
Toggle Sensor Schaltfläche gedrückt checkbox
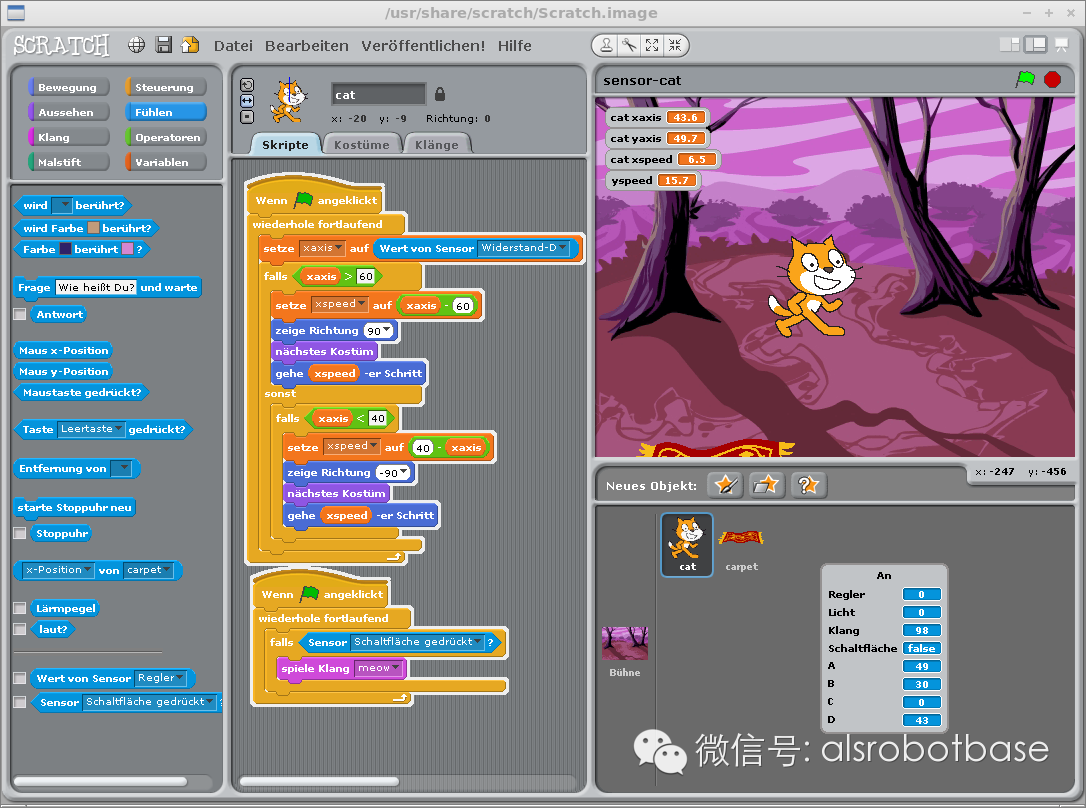coord(20,702)
